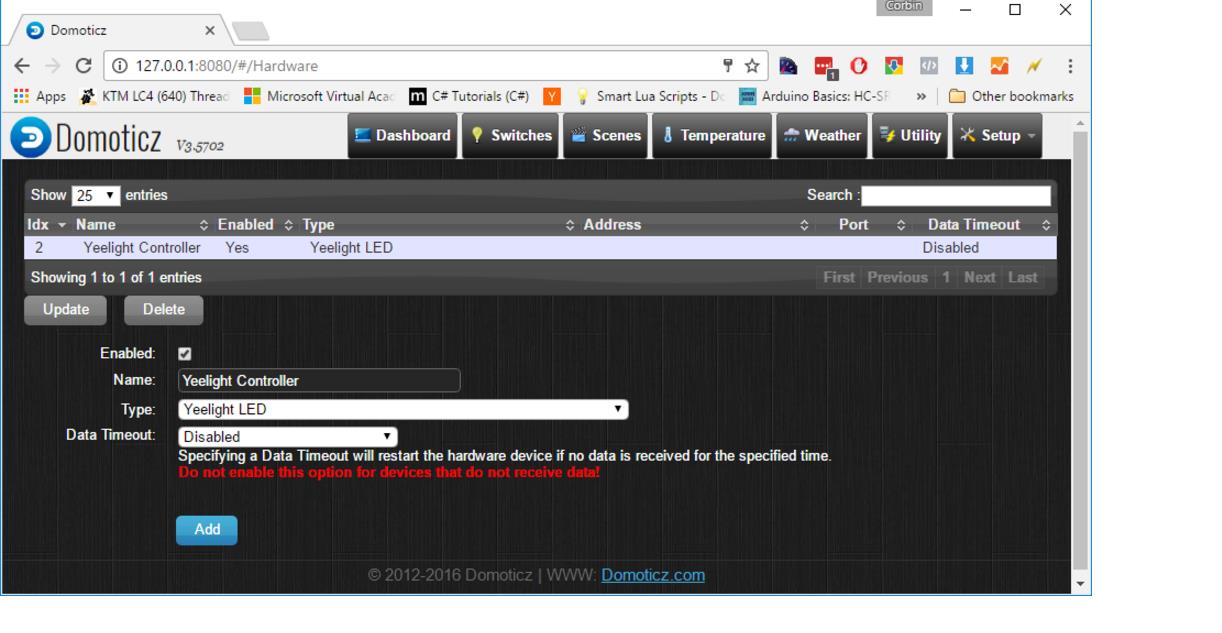Open the Dashboard tab

coord(403,135)
